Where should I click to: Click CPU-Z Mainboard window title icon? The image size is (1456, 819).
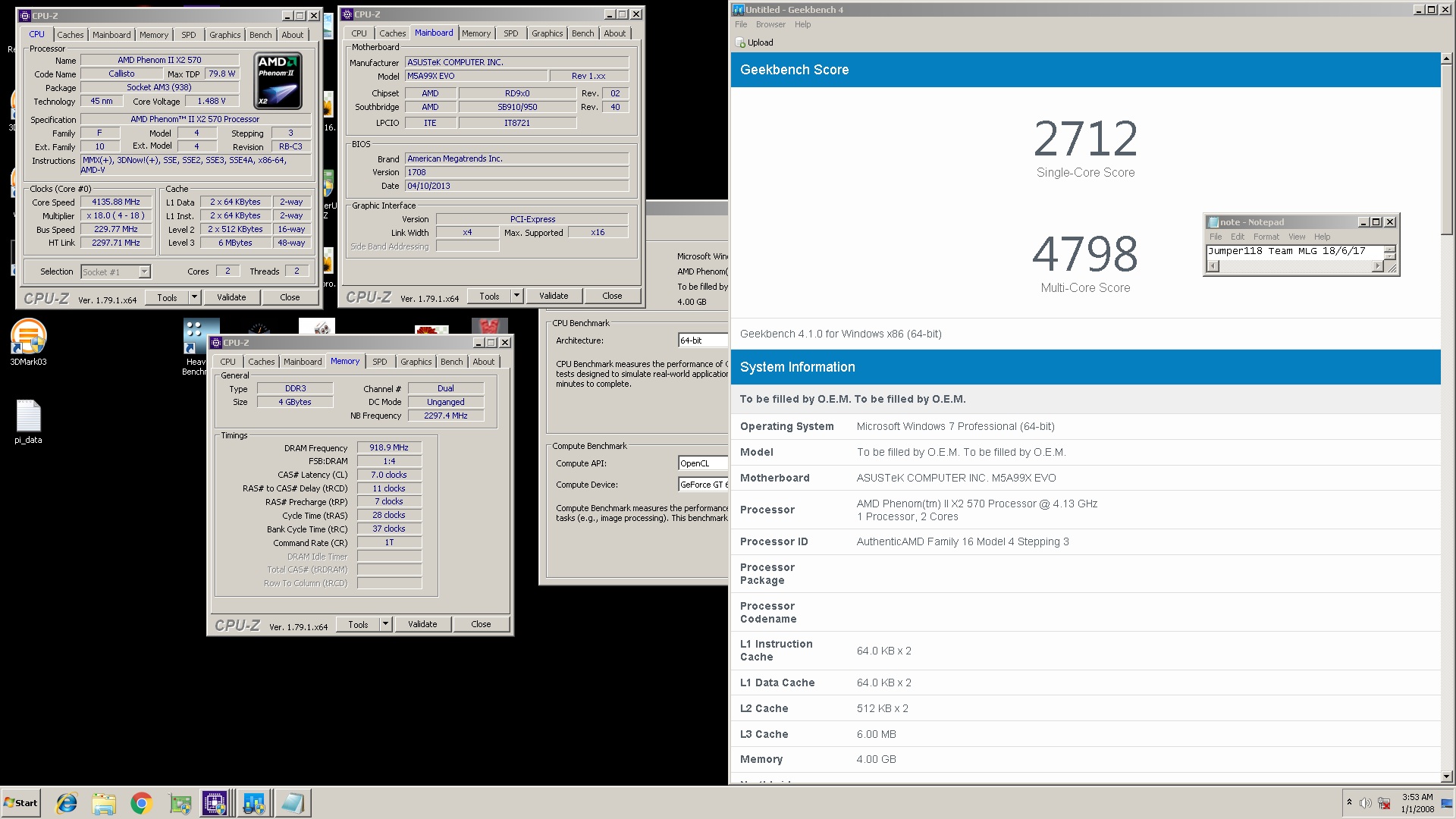tap(347, 14)
